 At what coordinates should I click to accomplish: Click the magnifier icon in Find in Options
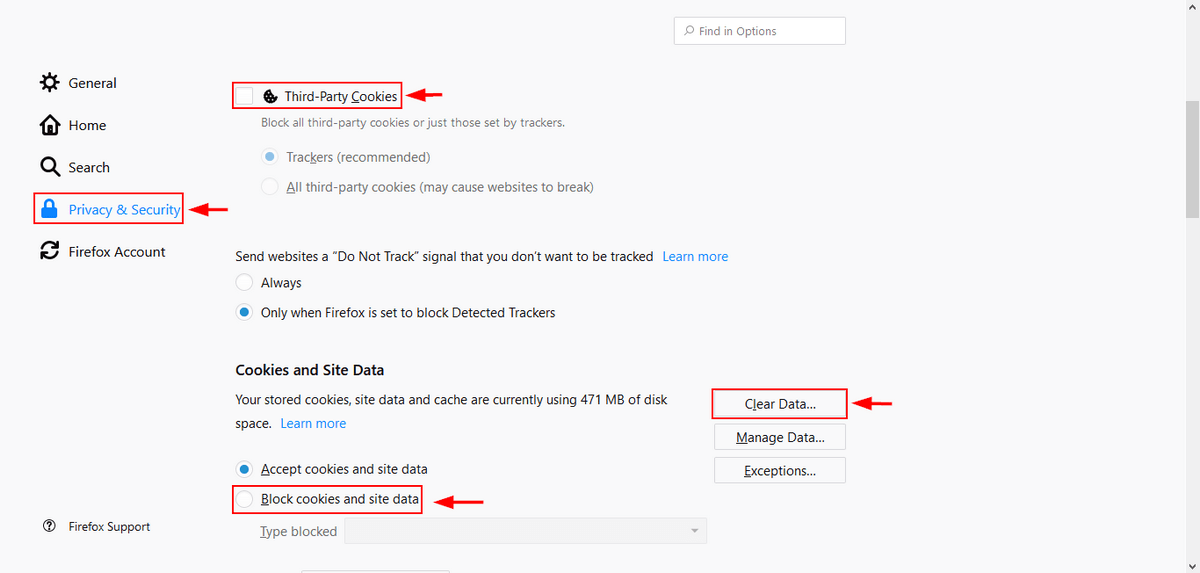coord(689,31)
